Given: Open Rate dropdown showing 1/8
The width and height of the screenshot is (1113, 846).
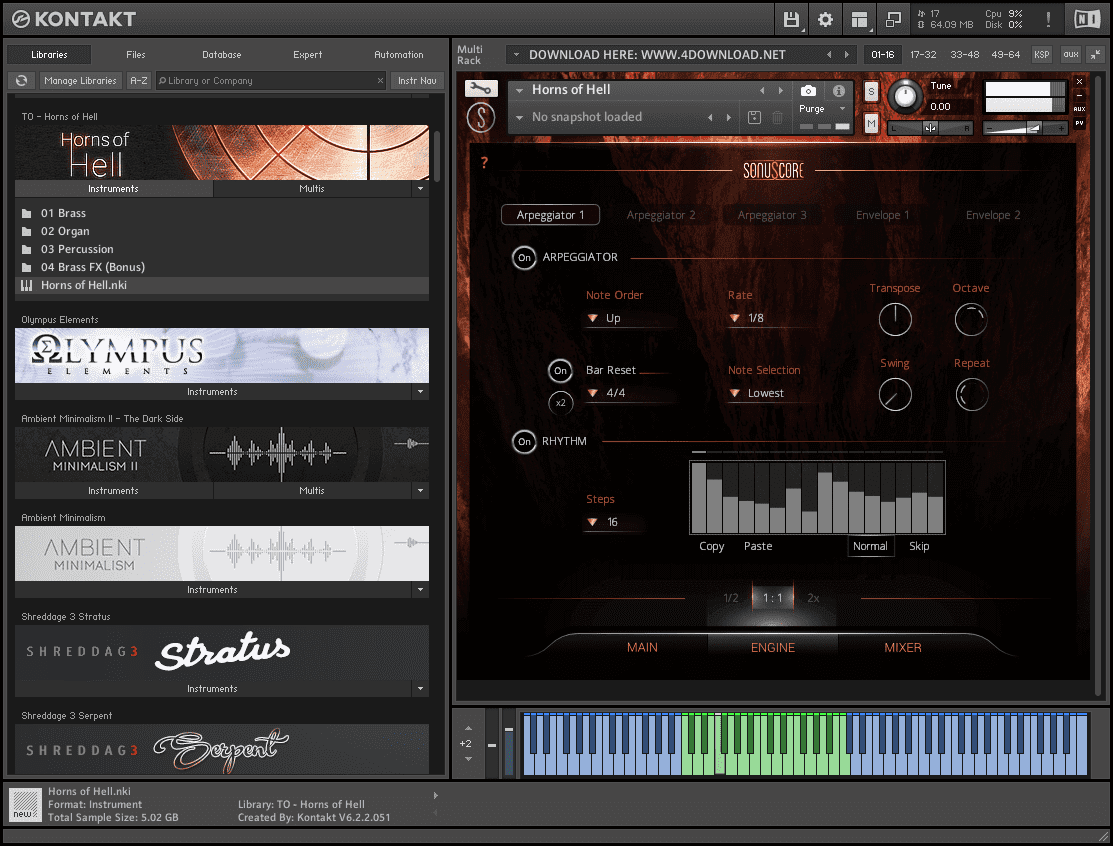Looking at the screenshot, I should coord(770,319).
